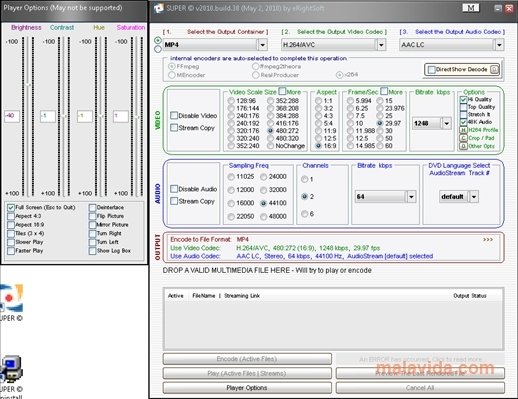Click Preview The Last Rendered File button

[420, 373]
